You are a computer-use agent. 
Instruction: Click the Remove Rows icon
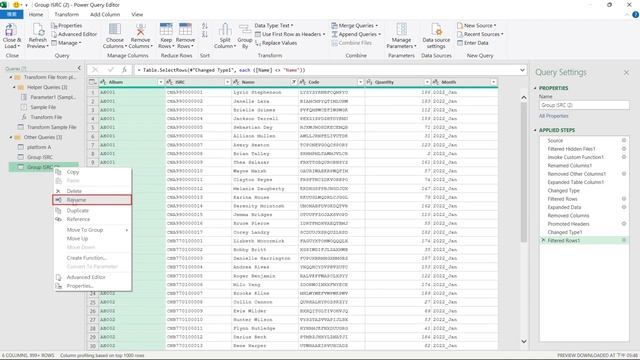[185, 29]
